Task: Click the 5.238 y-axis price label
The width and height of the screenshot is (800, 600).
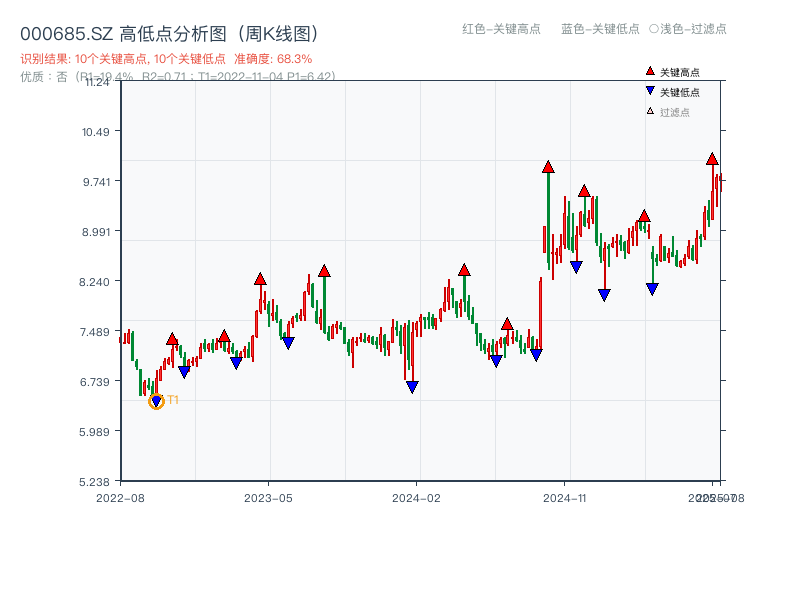Action: 97,481
